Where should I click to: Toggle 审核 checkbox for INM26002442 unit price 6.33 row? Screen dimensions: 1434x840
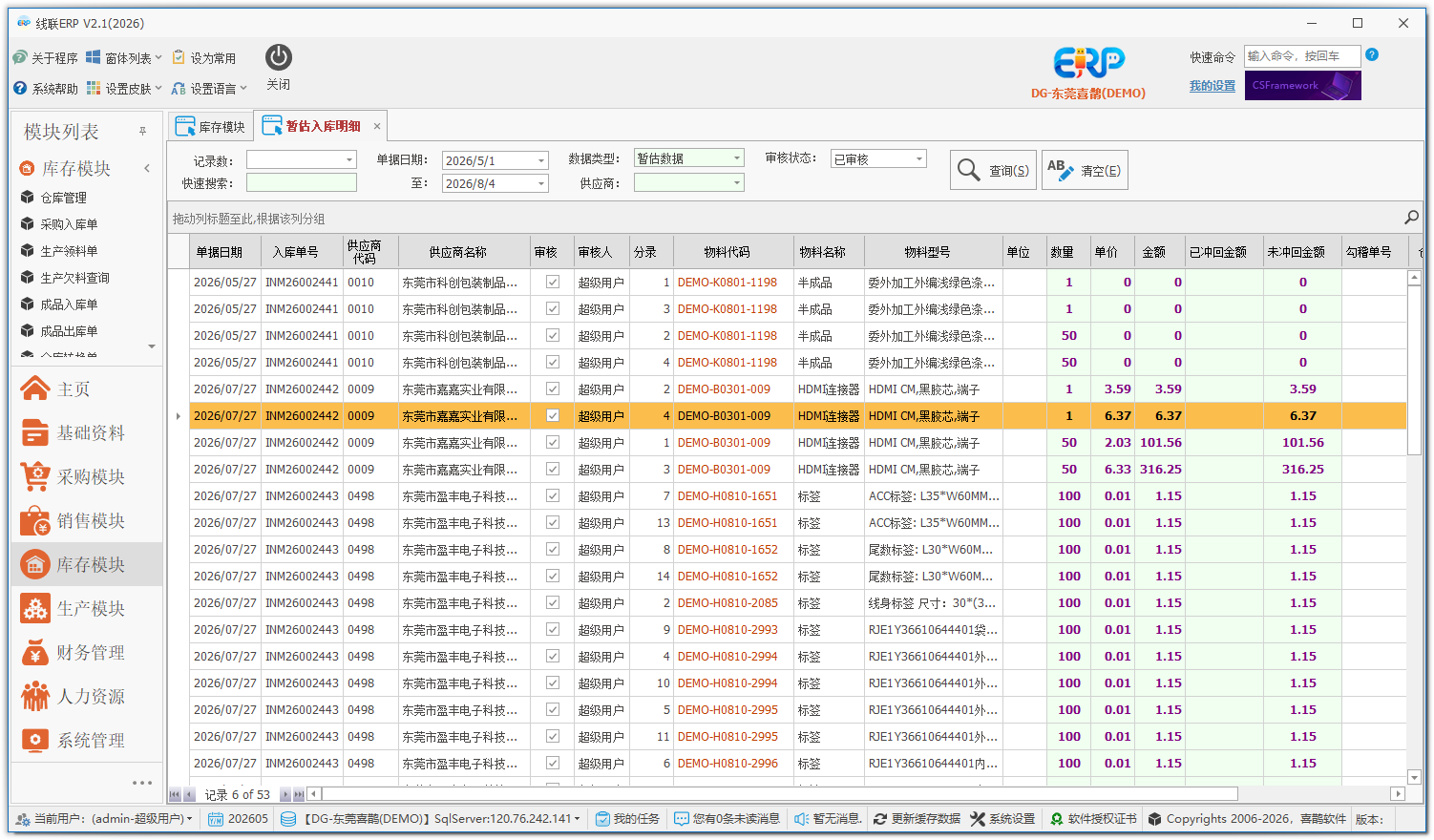coord(552,469)
